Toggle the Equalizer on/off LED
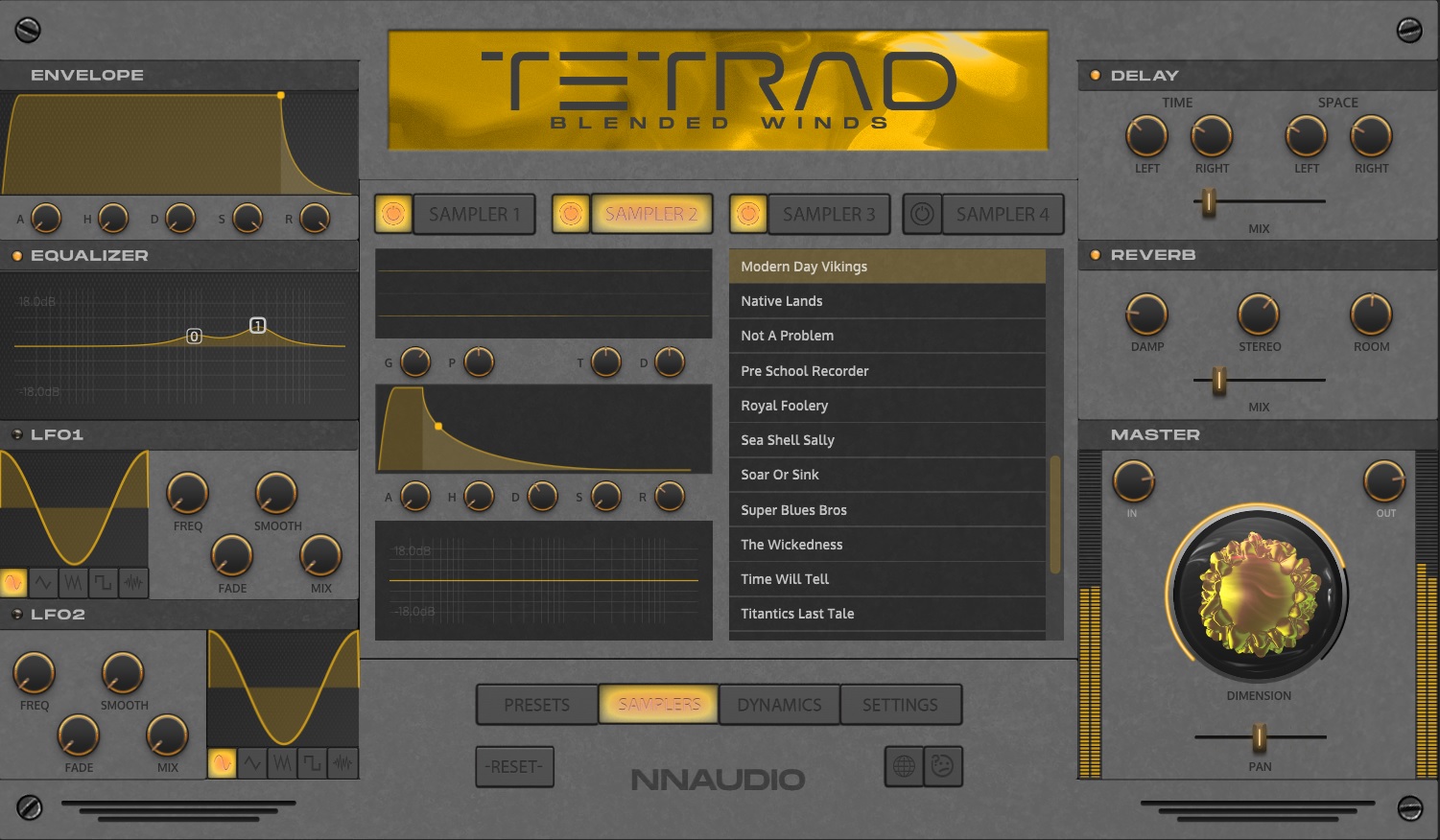This screenshot has height=840, width=1440. point(17,256)
